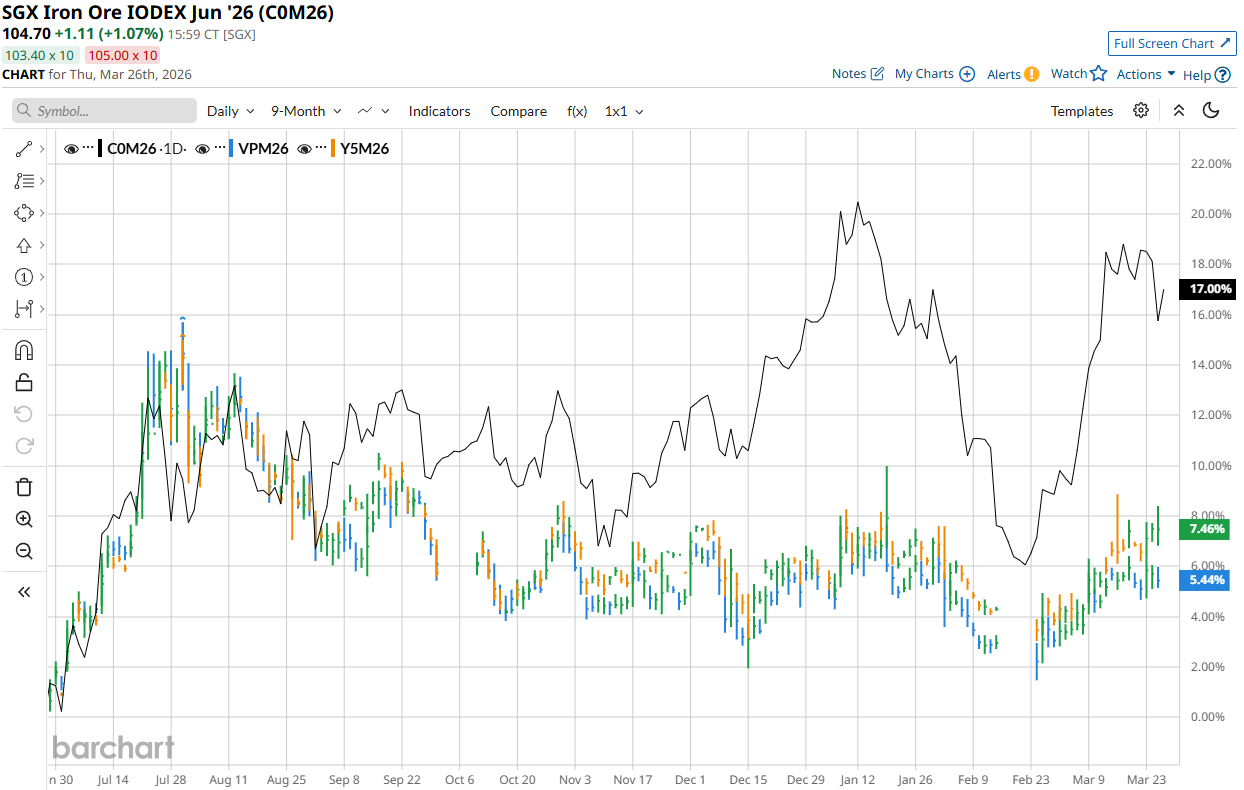1244x790 pixels.
Task: Enable the magnet snap mode
Action: click(25, 350)
